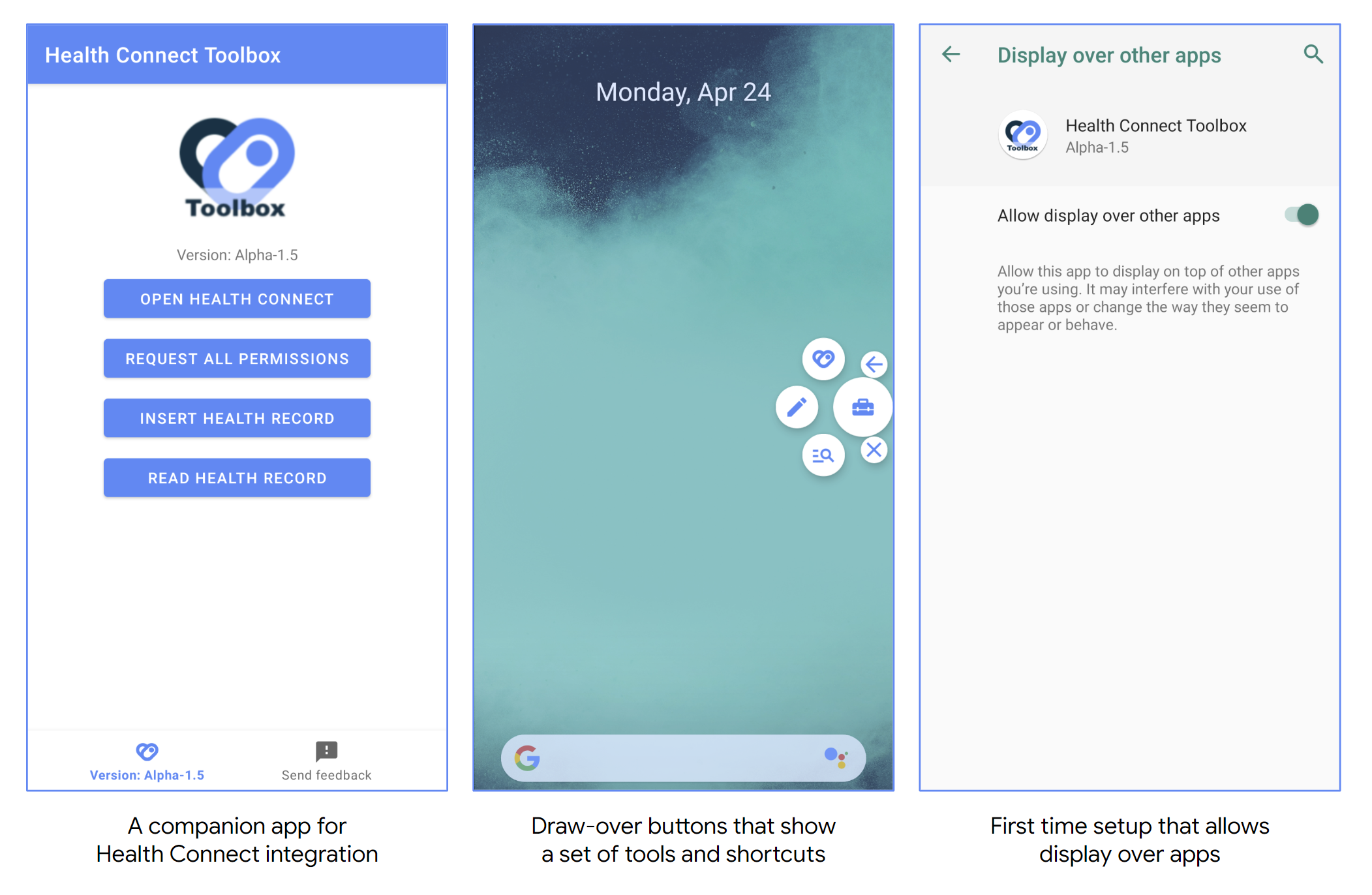Click REQUEST ALL PERMISSIONS button
Screen dimensions: 1372x895
point(238,358)
